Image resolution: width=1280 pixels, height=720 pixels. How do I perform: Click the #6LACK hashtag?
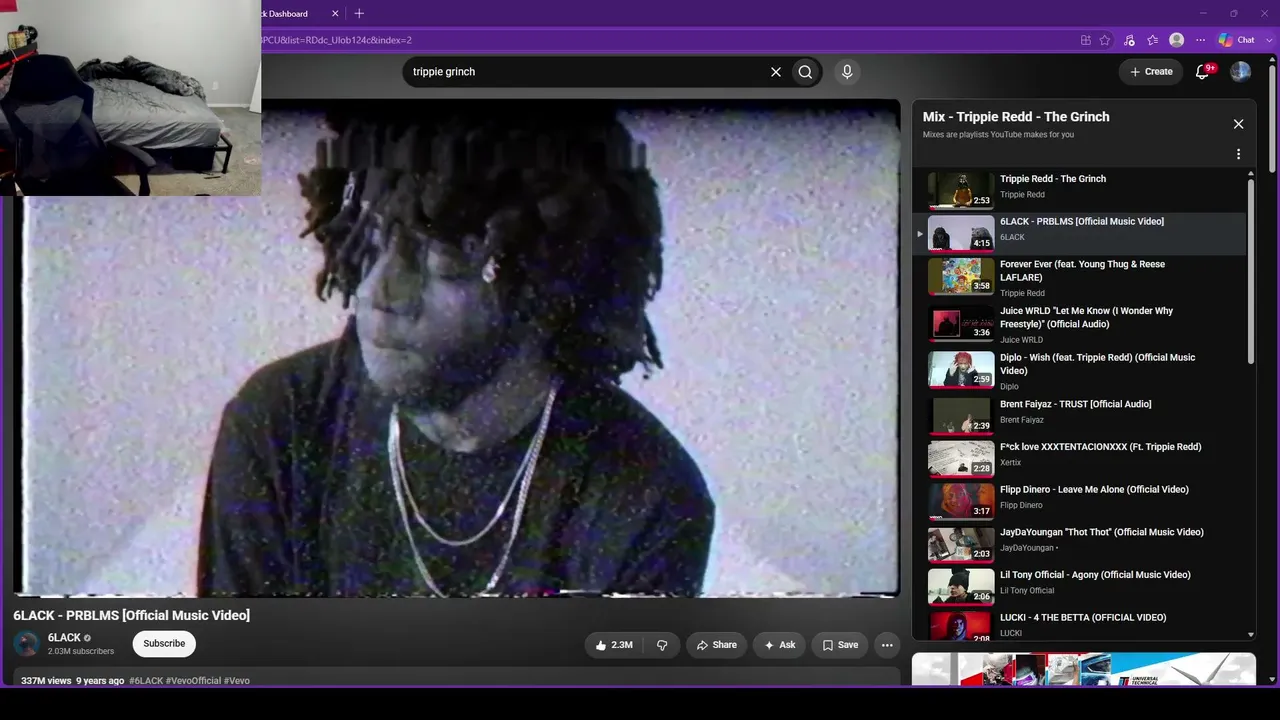[146, 681]
